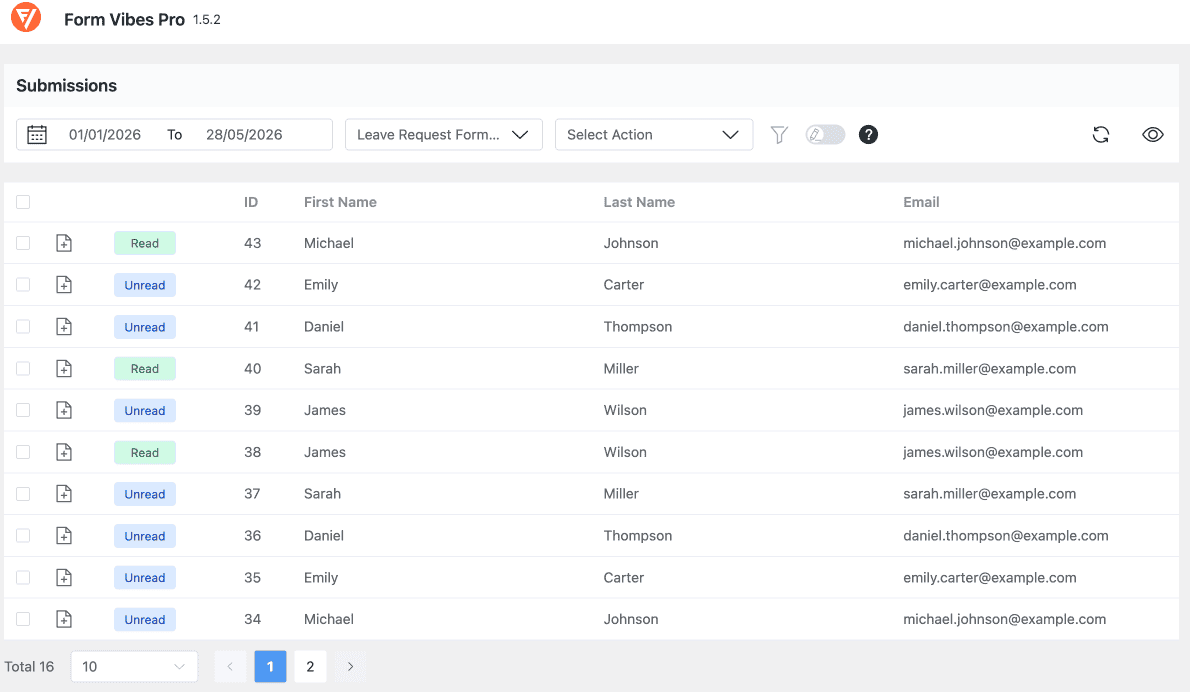Select checkbox for submission ID 35
Image resolution: width=1190 pixels, height=692 pixels.
pos(24,577)
